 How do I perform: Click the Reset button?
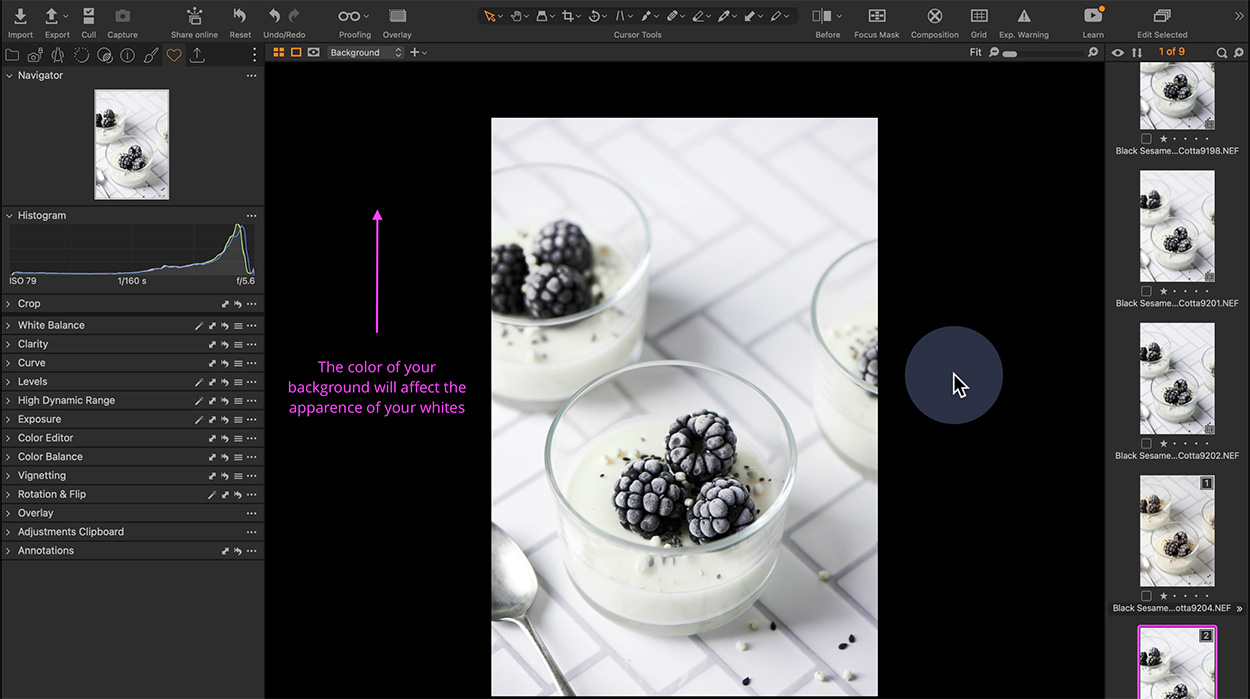[239, 15]
